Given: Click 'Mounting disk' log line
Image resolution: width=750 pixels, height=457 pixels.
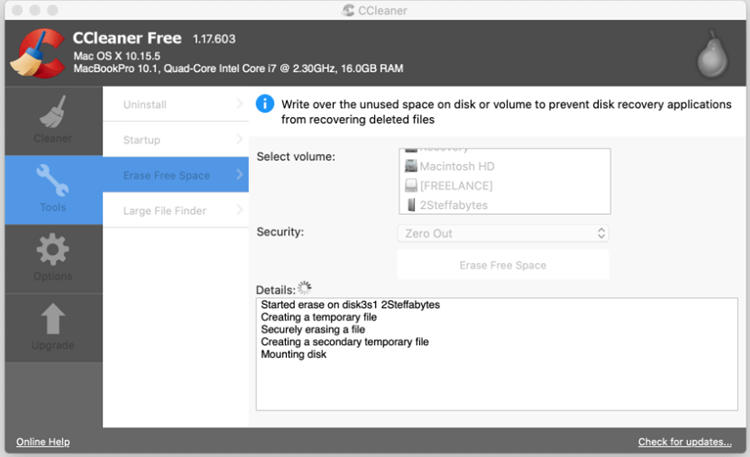Looking at the screenshot, I should point(293,354).
